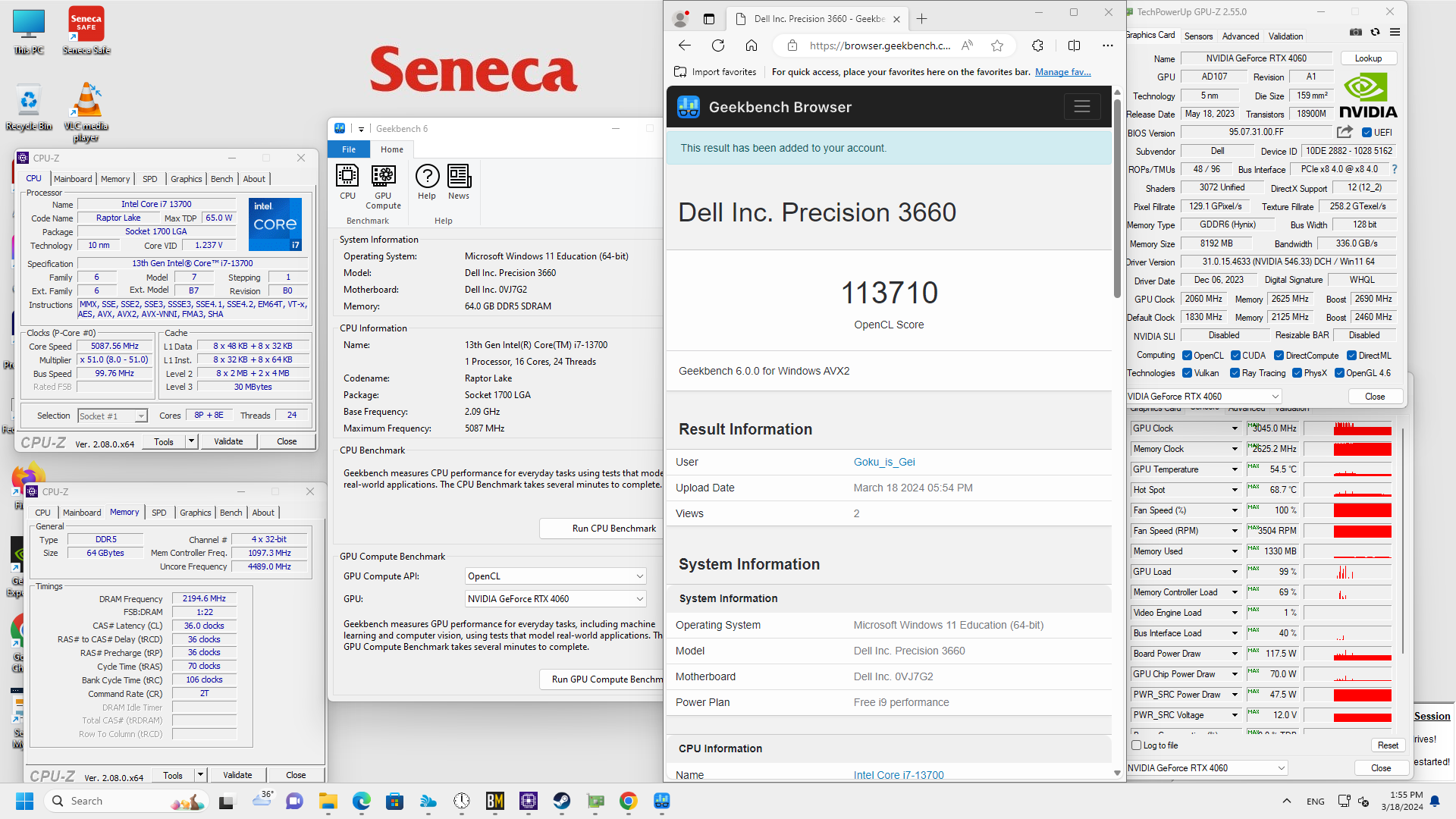Click the Help icon in Geekbench ribbon

coord(427,183)
